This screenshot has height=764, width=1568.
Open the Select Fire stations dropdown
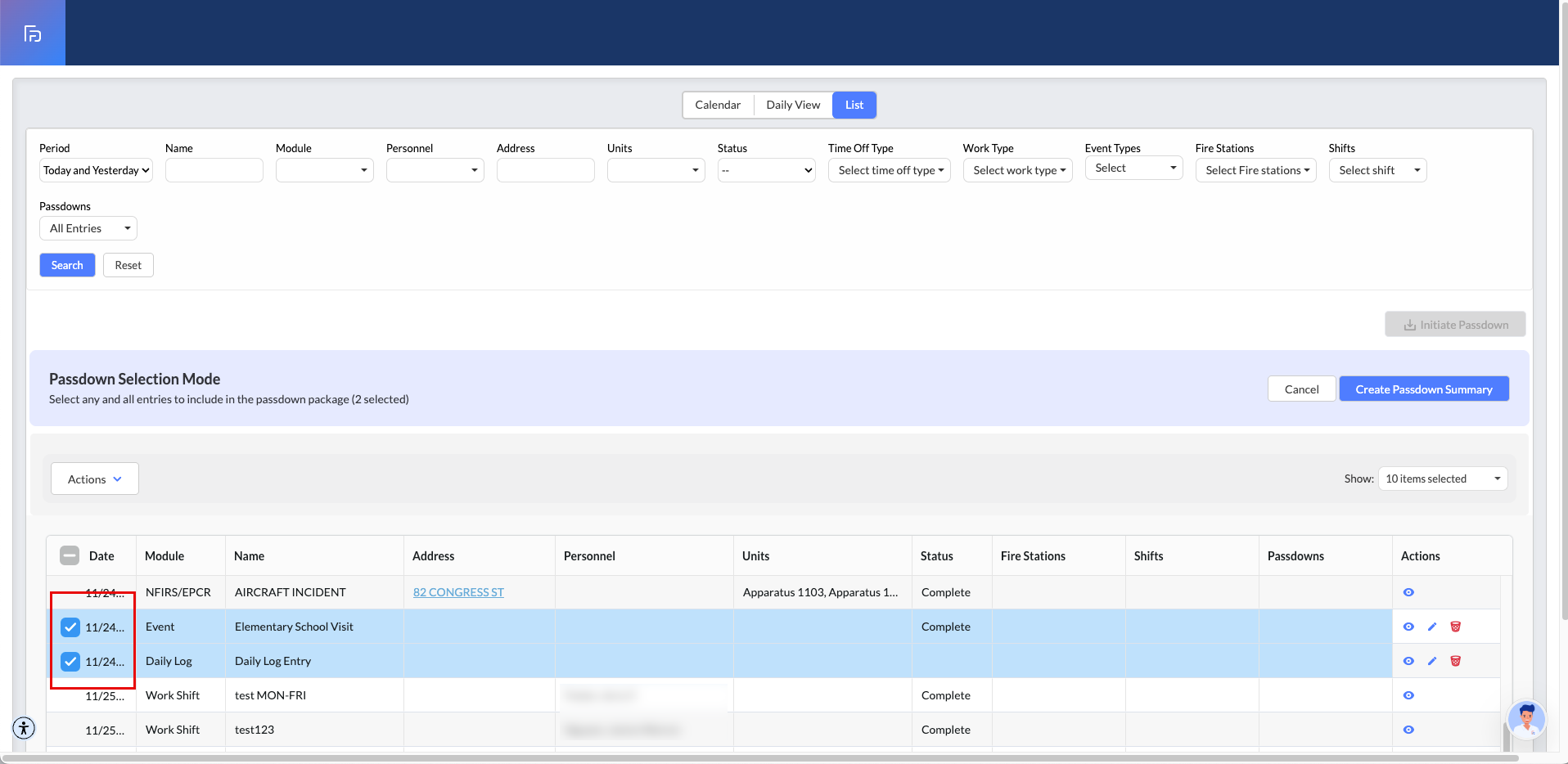[1255, 170]
